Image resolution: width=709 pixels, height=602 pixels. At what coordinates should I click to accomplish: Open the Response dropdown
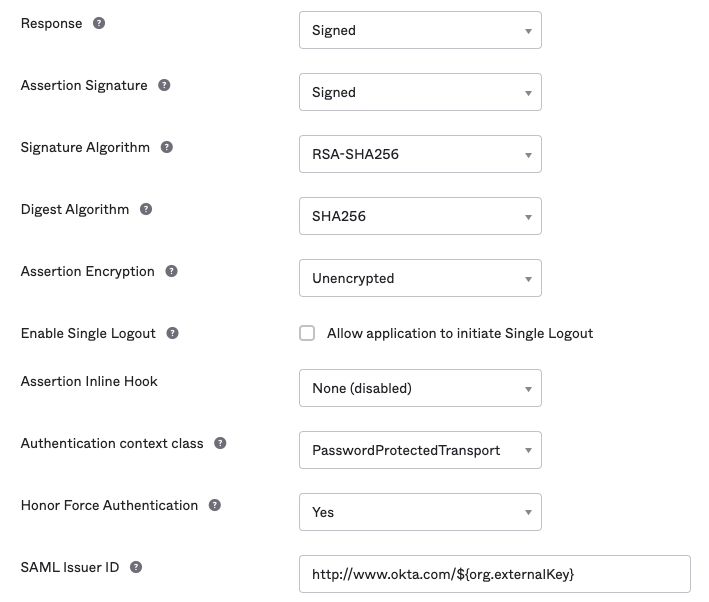tap(420, 30)
